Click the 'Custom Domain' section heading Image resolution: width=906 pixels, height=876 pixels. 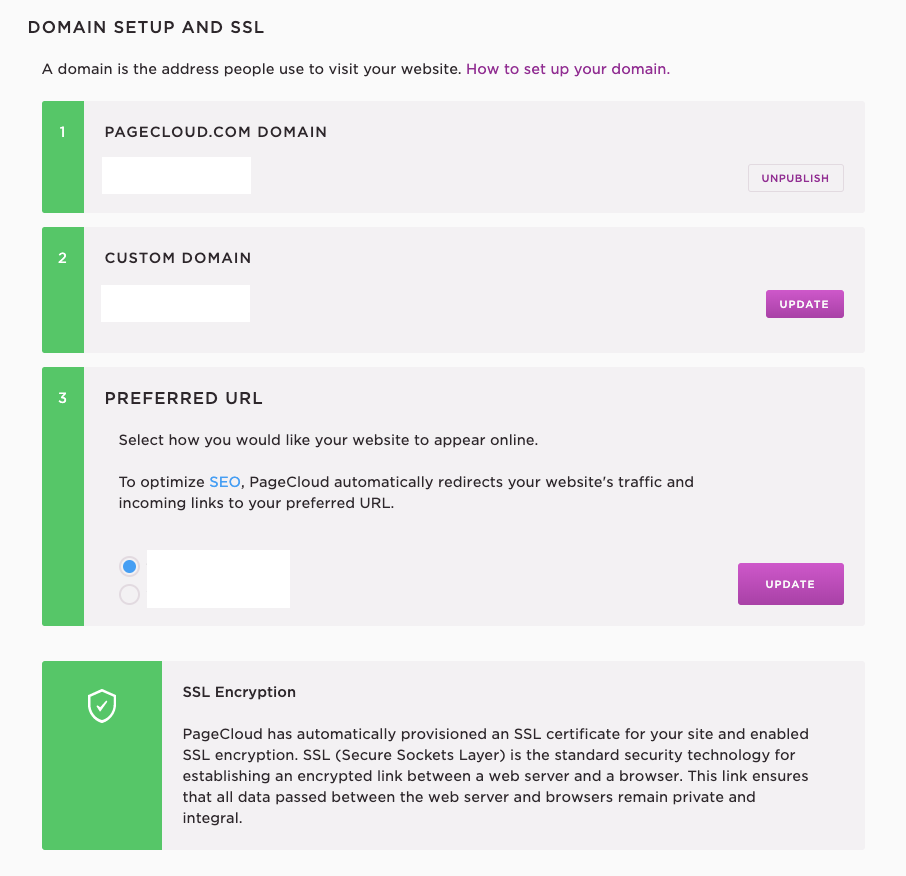[x=178, y=258]
